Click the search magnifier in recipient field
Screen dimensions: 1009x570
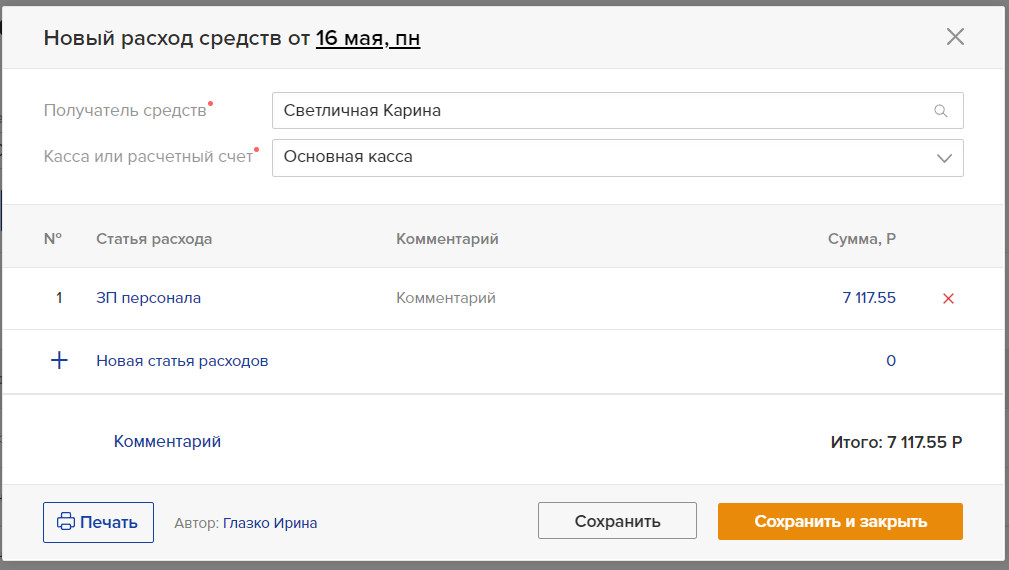click(941, 111)
